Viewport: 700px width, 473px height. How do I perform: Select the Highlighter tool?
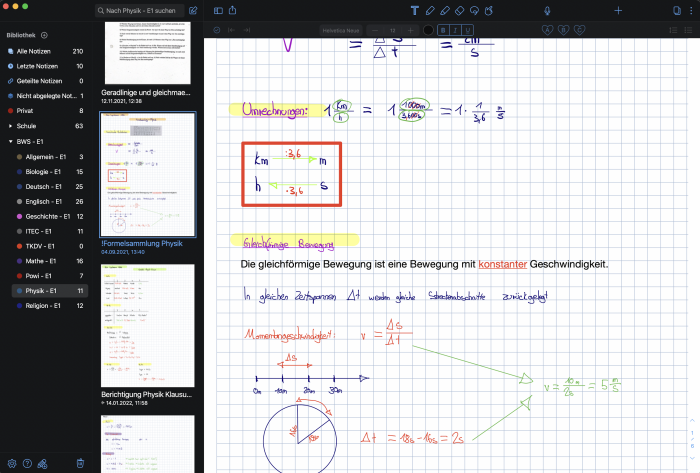pyautogui.click(x=445, y=10)
